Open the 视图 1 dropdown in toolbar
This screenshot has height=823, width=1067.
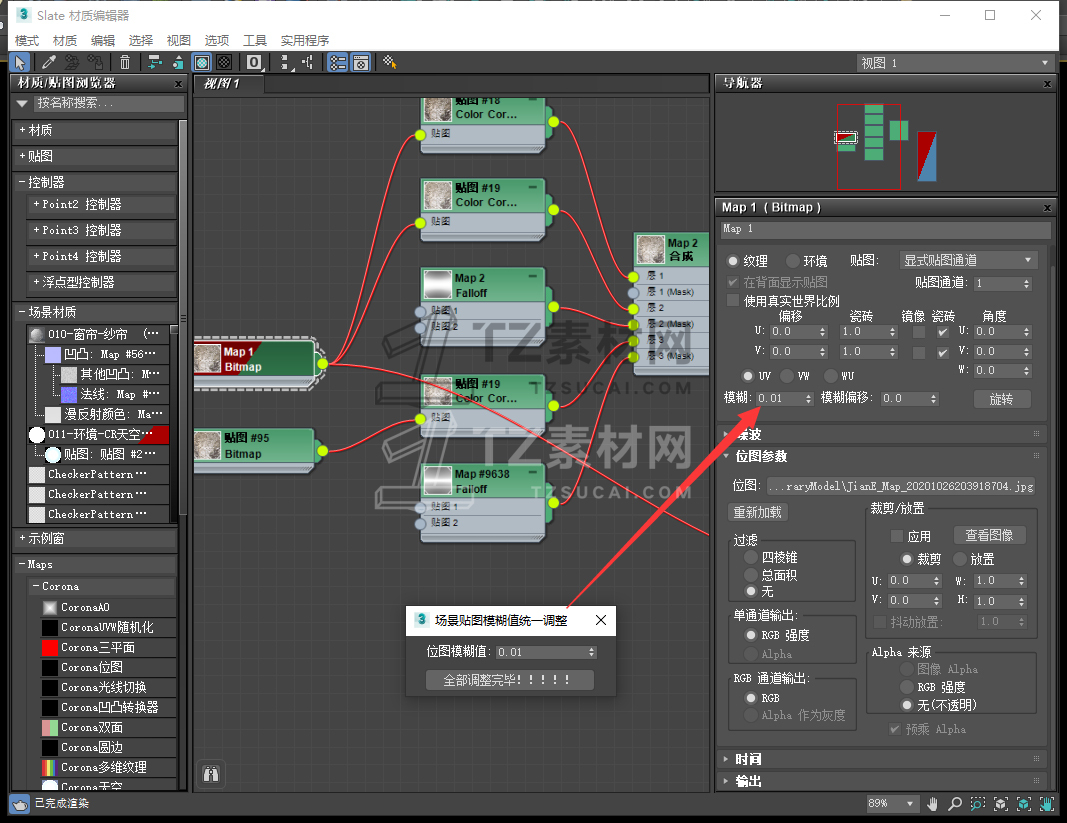(x=955, y=63)
